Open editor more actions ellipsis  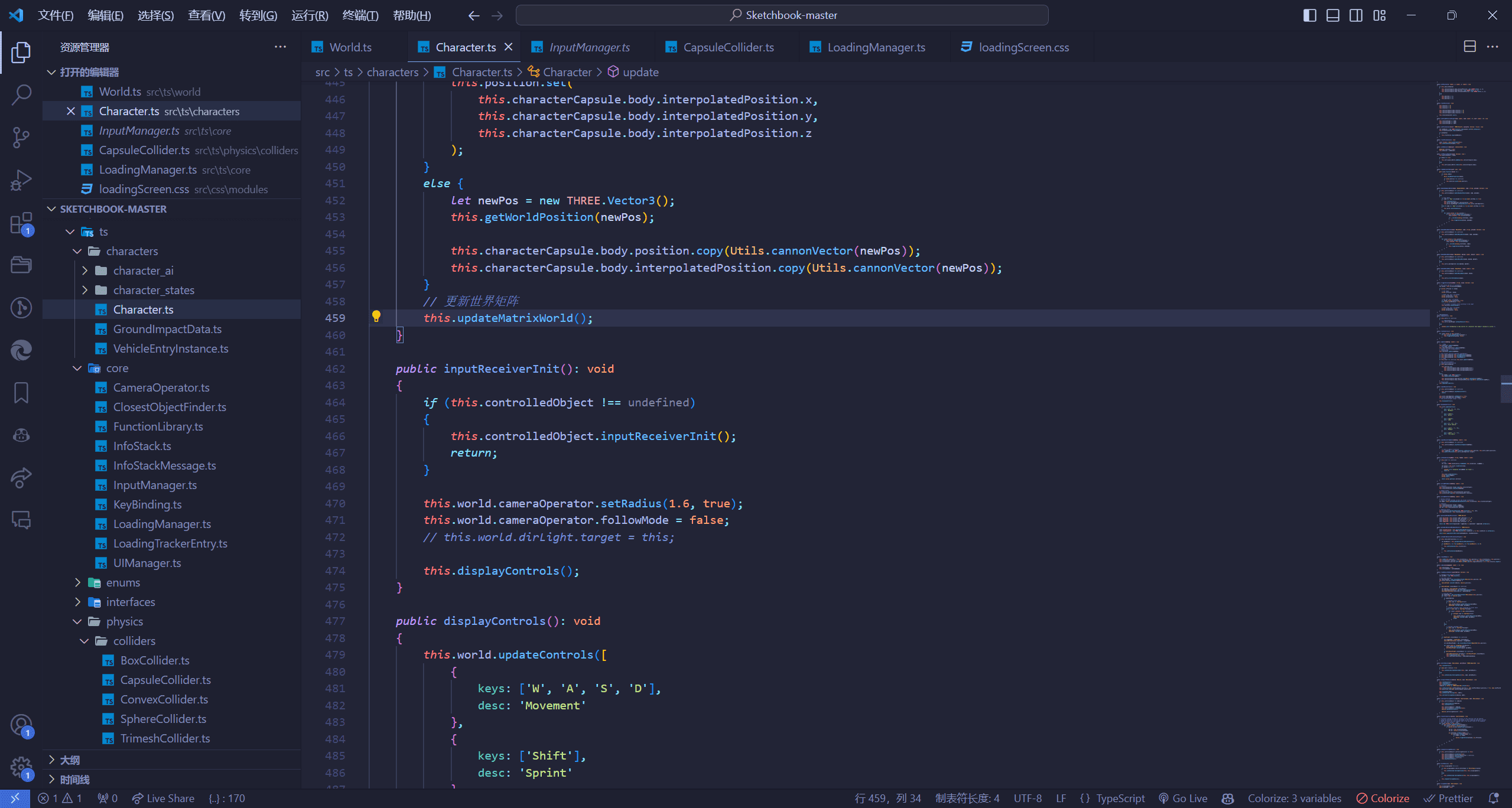pos(1493,47)
